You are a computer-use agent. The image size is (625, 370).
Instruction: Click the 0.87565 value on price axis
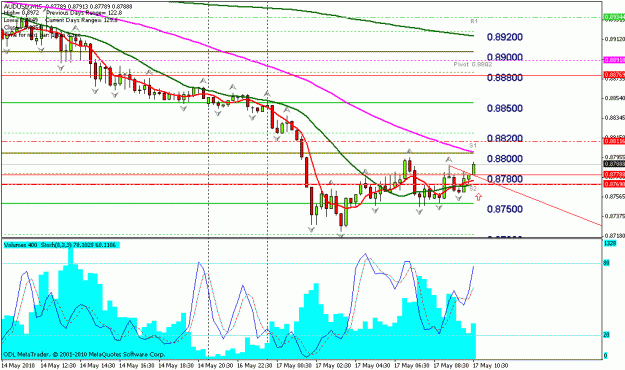[x=615, y=197]
